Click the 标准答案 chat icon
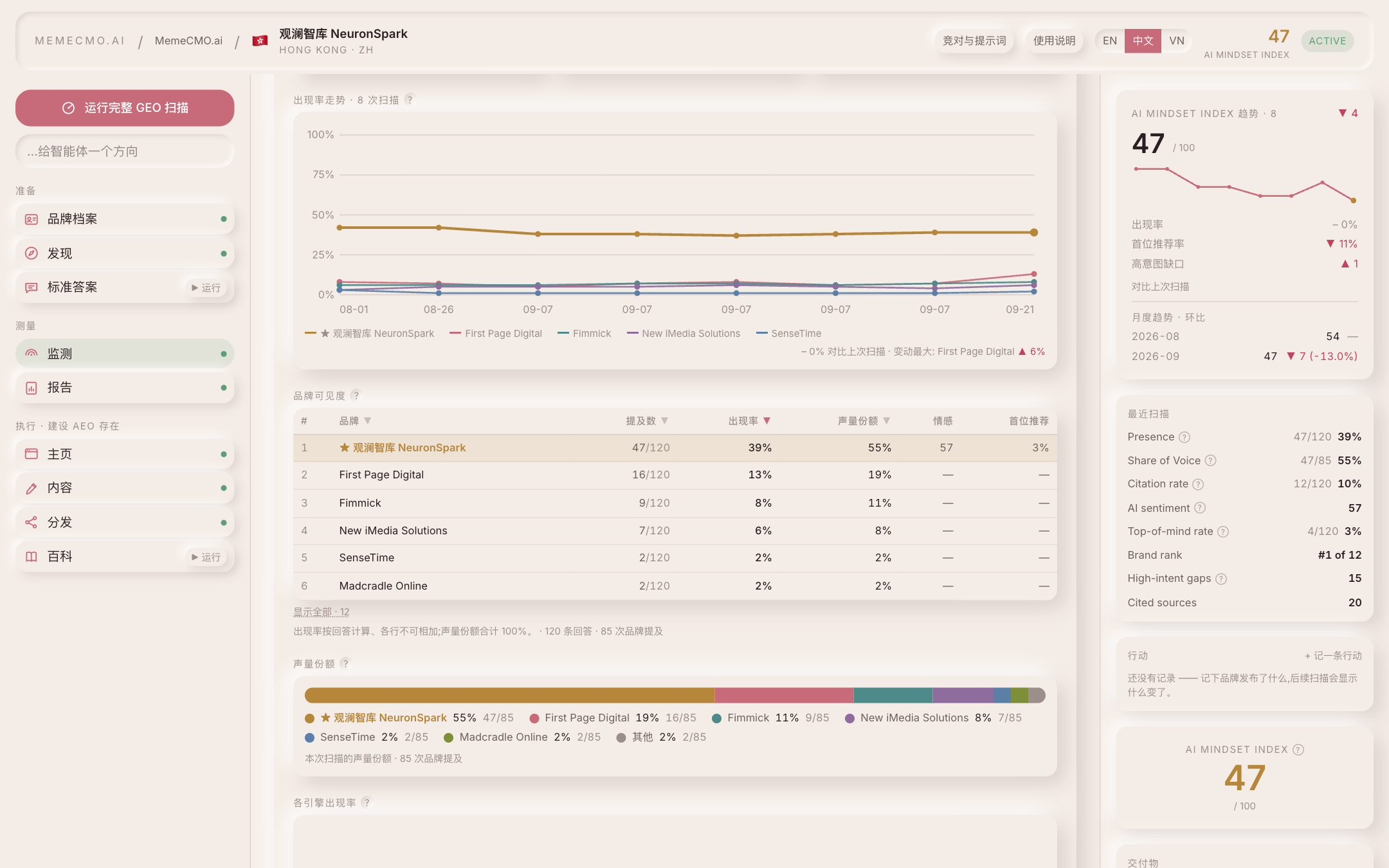The height and width of the screenshot is (868, 1389). [x=31, y=287]
